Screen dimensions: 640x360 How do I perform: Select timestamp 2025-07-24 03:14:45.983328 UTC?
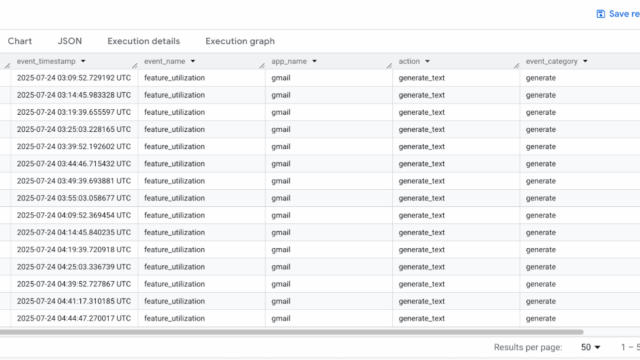pos(74,95)
